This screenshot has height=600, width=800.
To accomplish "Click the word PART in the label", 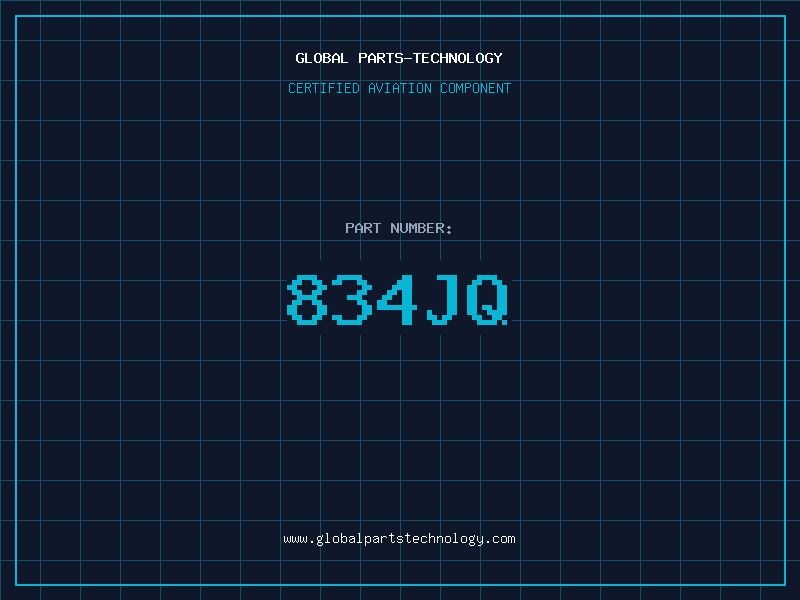I will coord(363,228).
